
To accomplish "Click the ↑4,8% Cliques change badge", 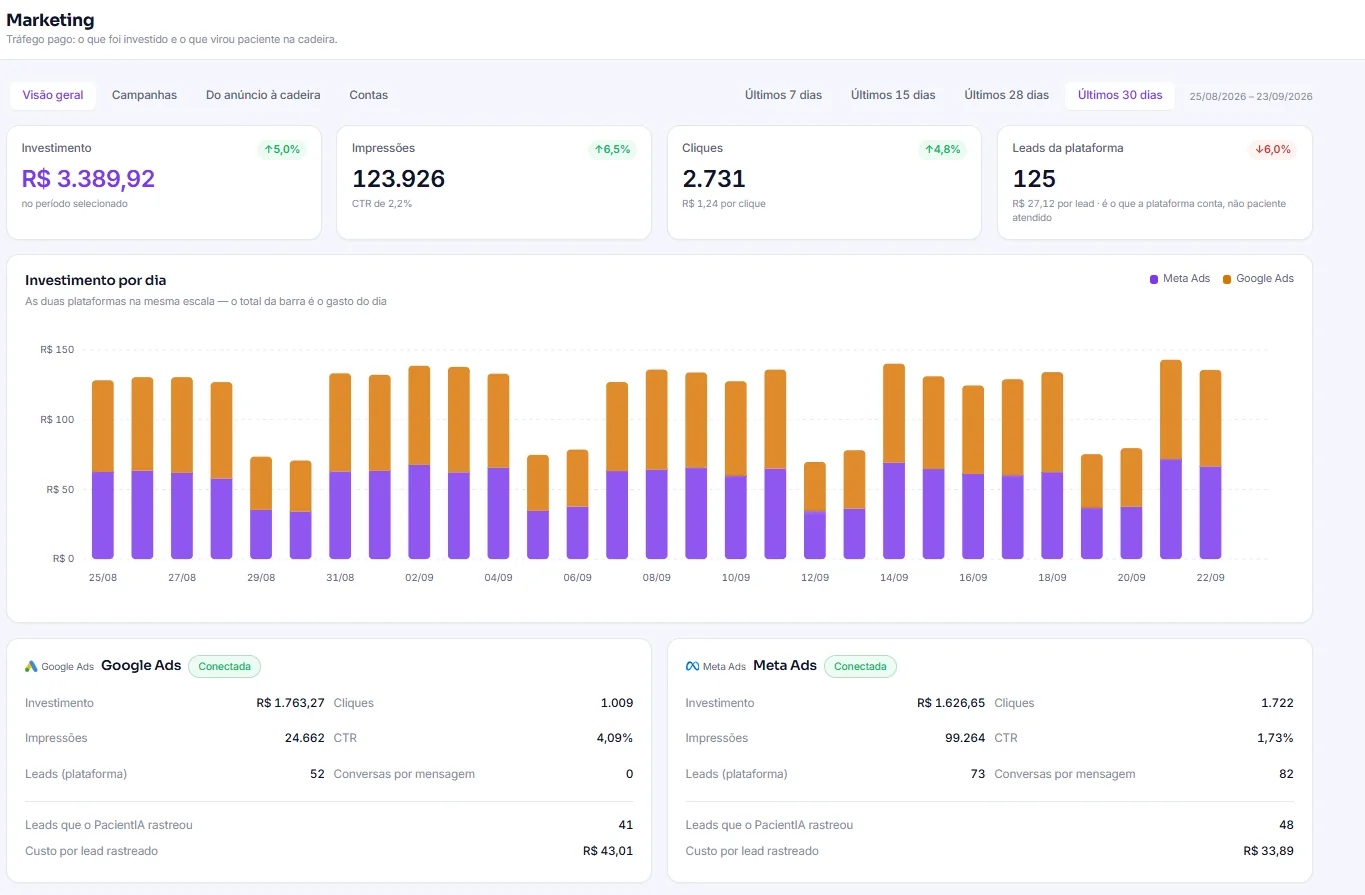I will [x=942, y=149].
